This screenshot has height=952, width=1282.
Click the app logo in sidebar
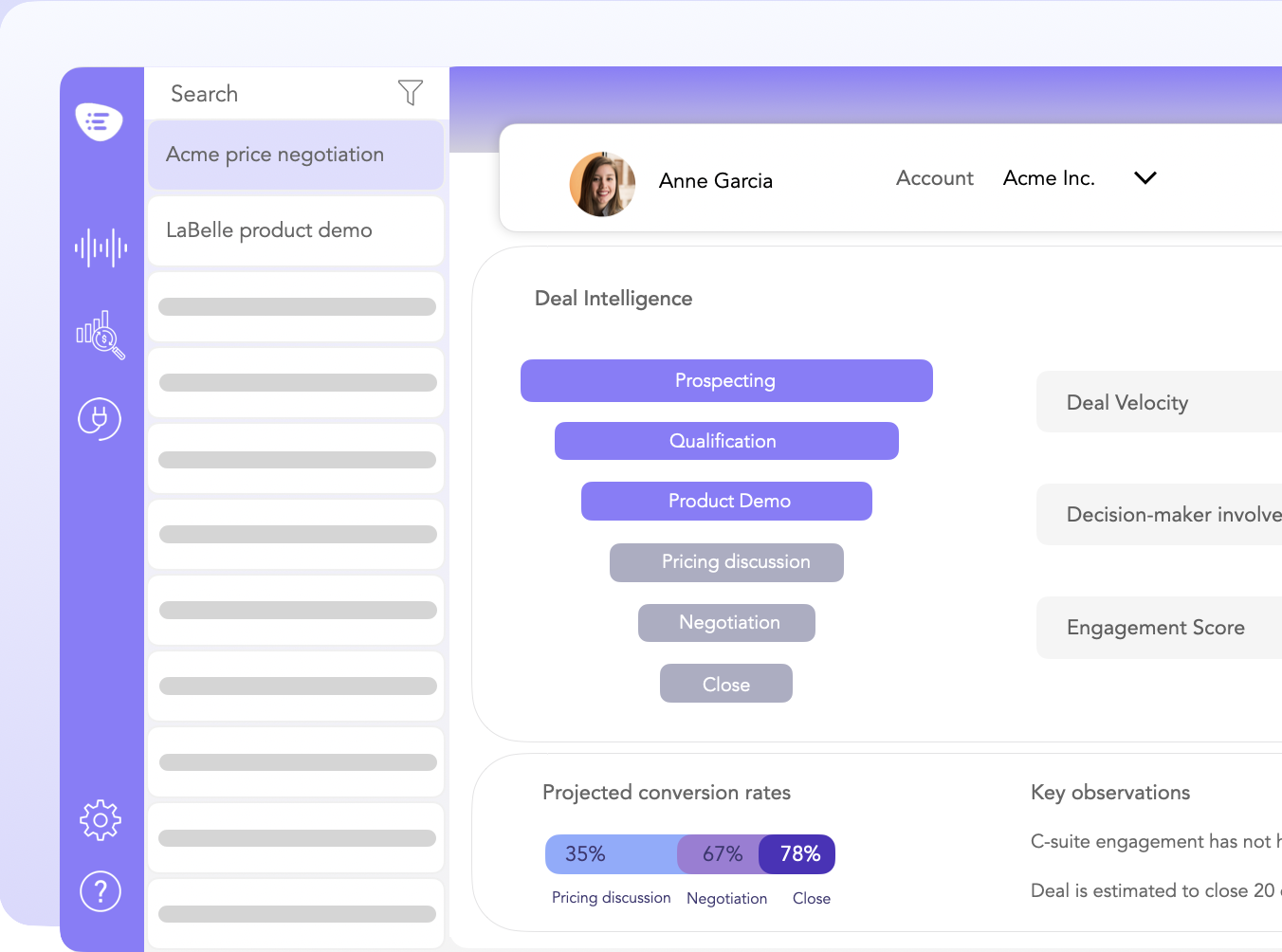coord(100,121)
